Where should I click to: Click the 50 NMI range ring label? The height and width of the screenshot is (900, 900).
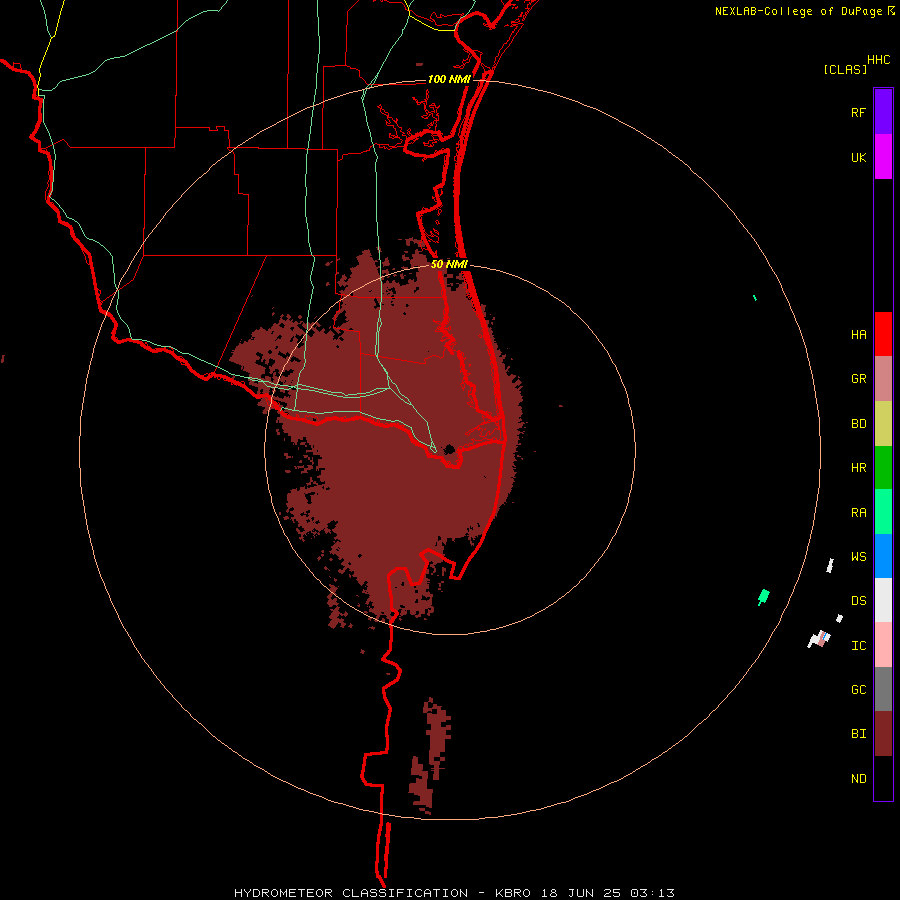coord(449,264)
